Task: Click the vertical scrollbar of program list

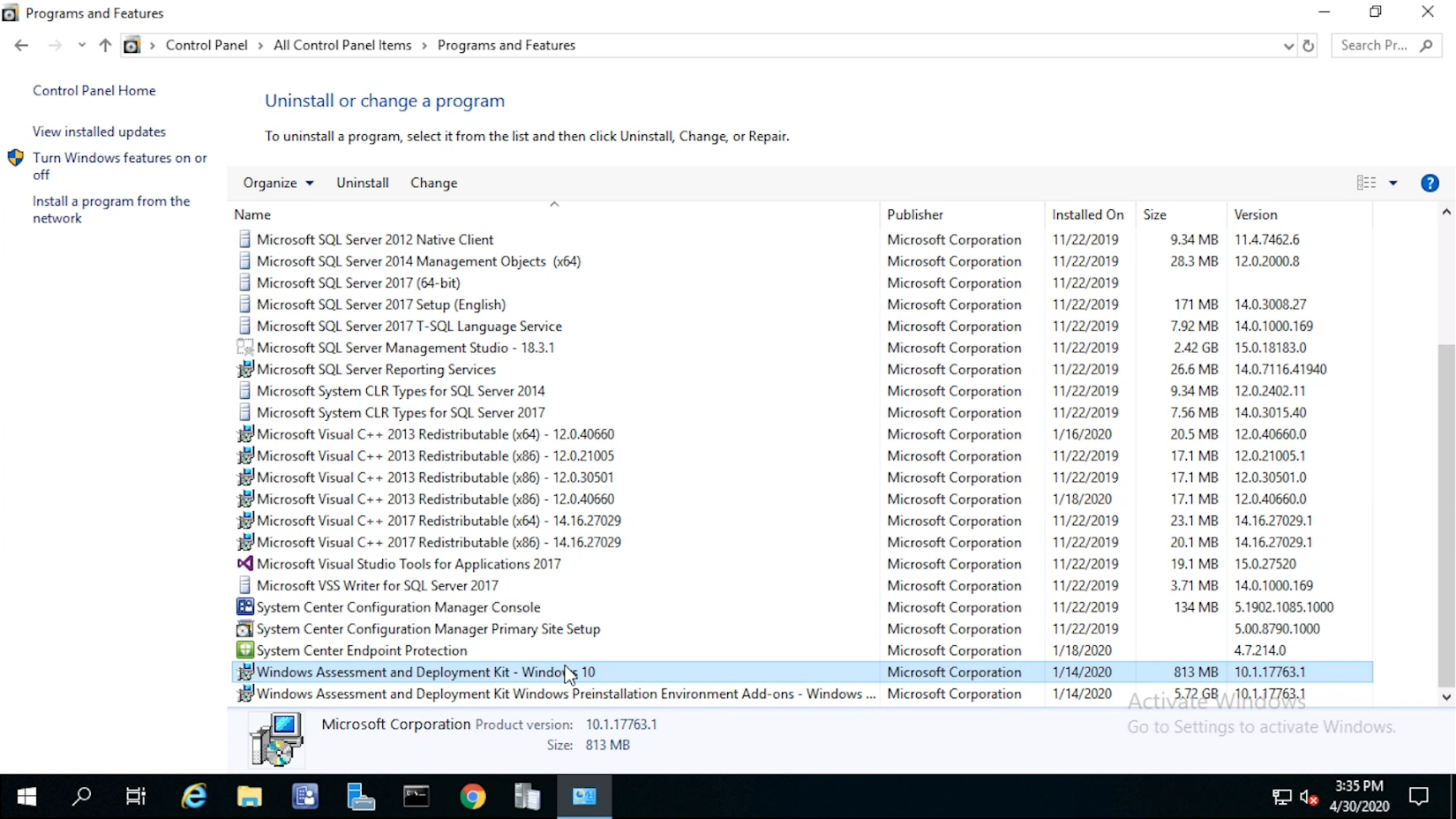Action: click(1445, 516)
